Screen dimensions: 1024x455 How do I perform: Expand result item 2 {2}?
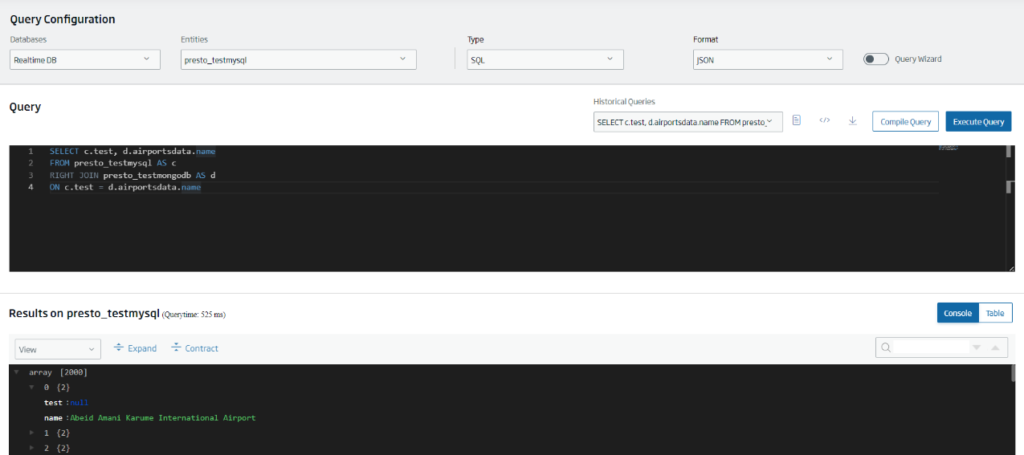tap(31, 448)
